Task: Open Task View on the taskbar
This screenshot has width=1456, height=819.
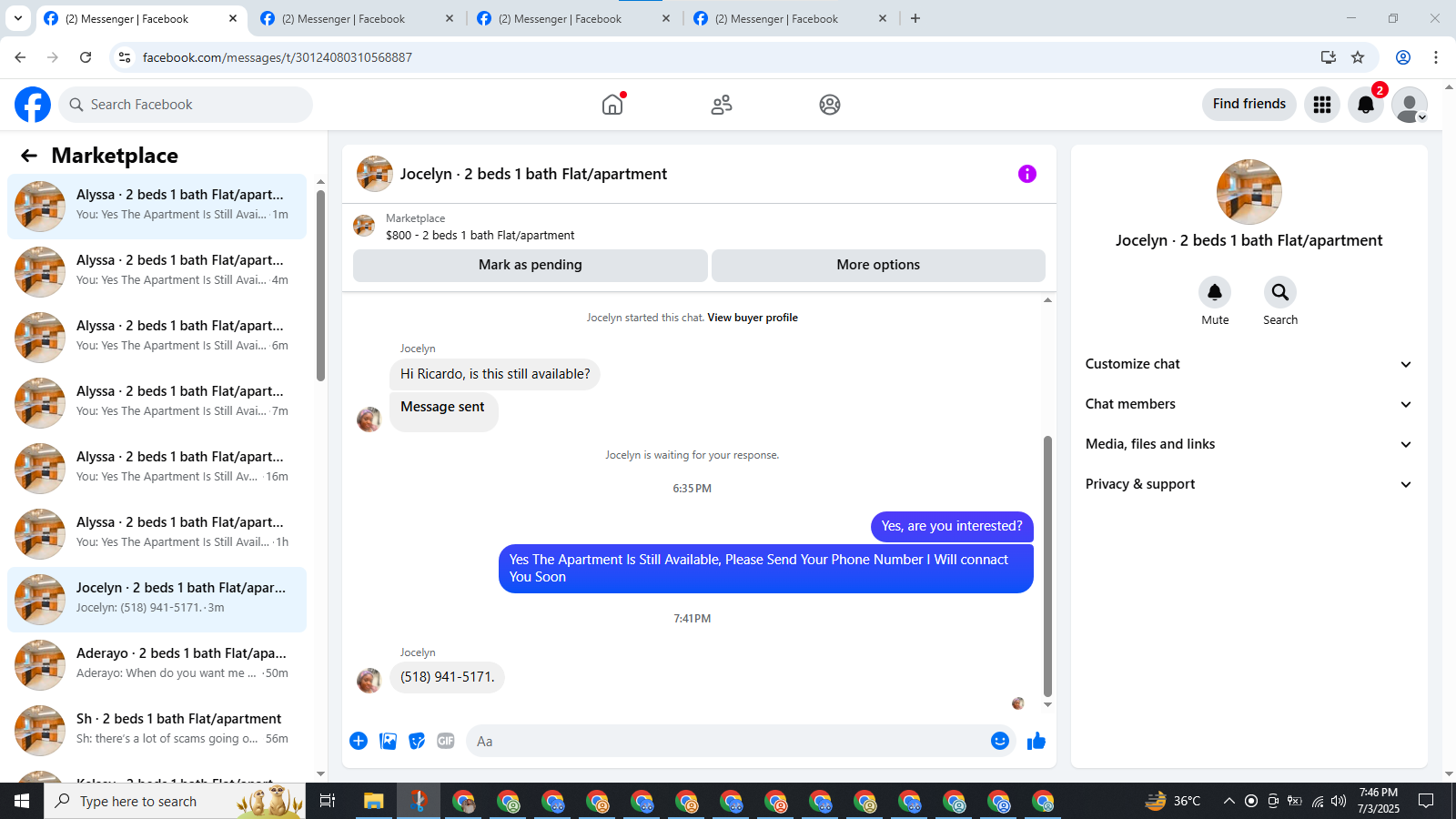Action: (x=328, y=801)
